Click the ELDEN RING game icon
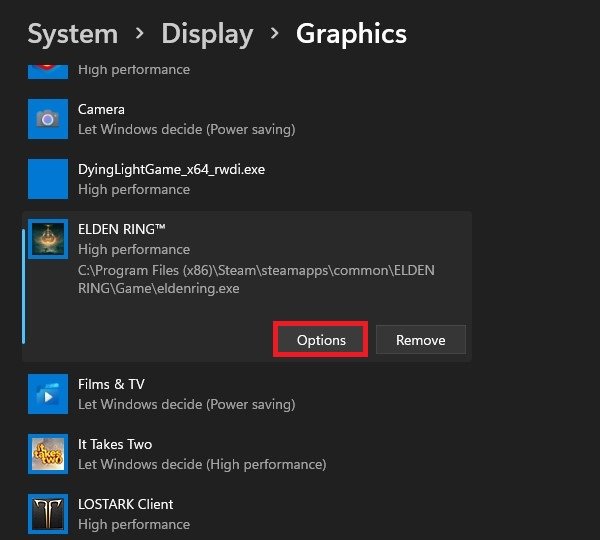 47,239
